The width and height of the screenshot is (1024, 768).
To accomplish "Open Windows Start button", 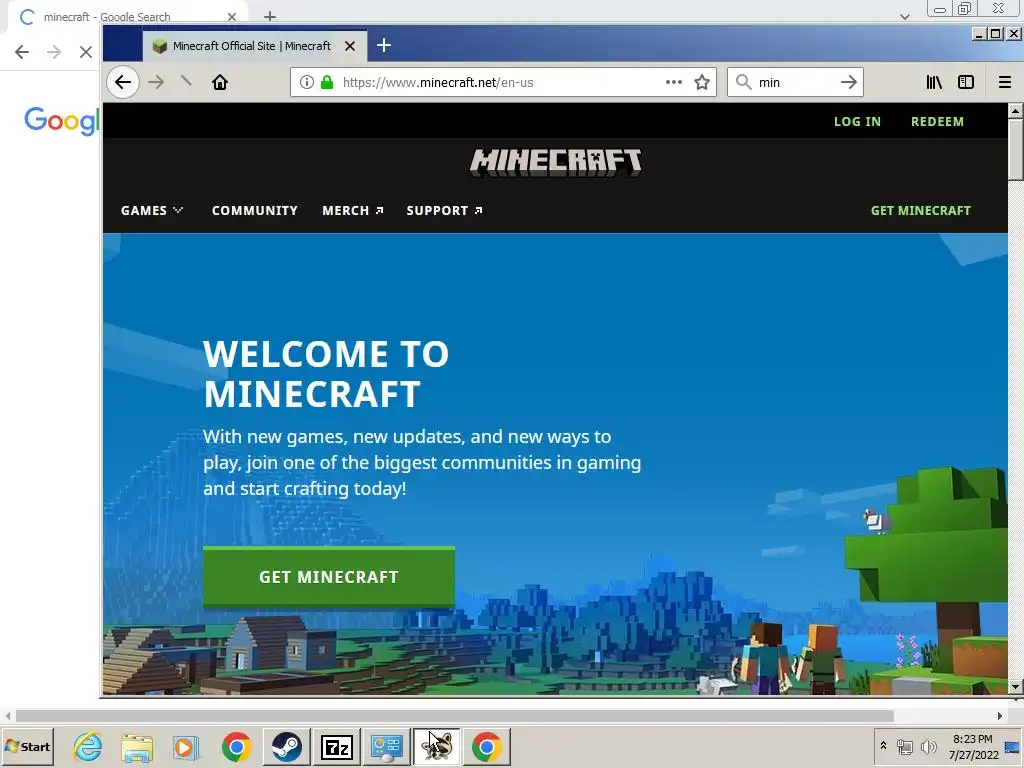I will tap(27, 746).
